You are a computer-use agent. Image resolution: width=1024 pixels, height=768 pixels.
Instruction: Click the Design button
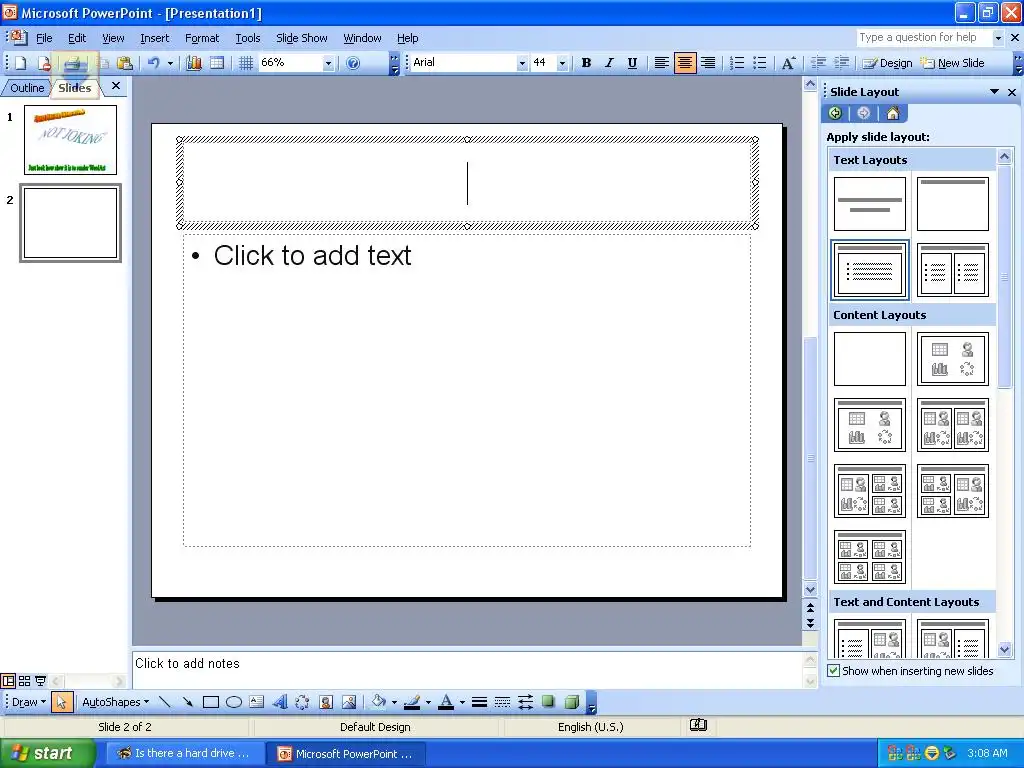[x=887, y=63]
